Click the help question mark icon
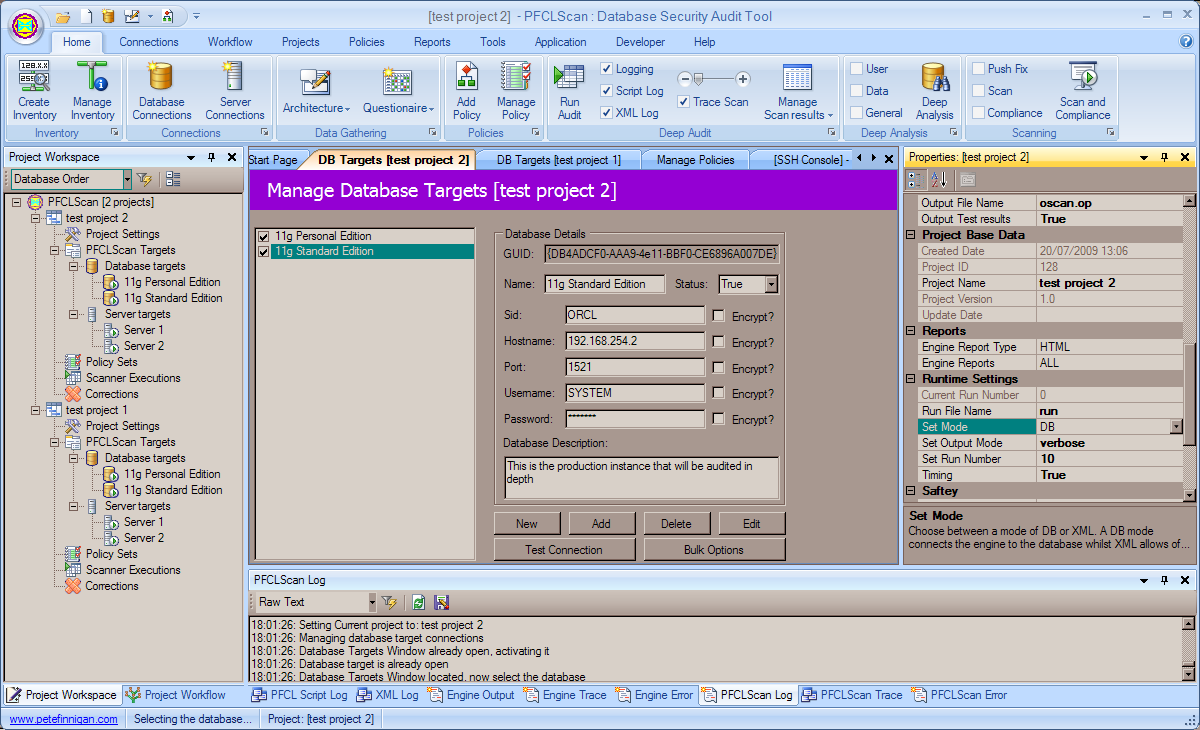 click(1186, 42)
